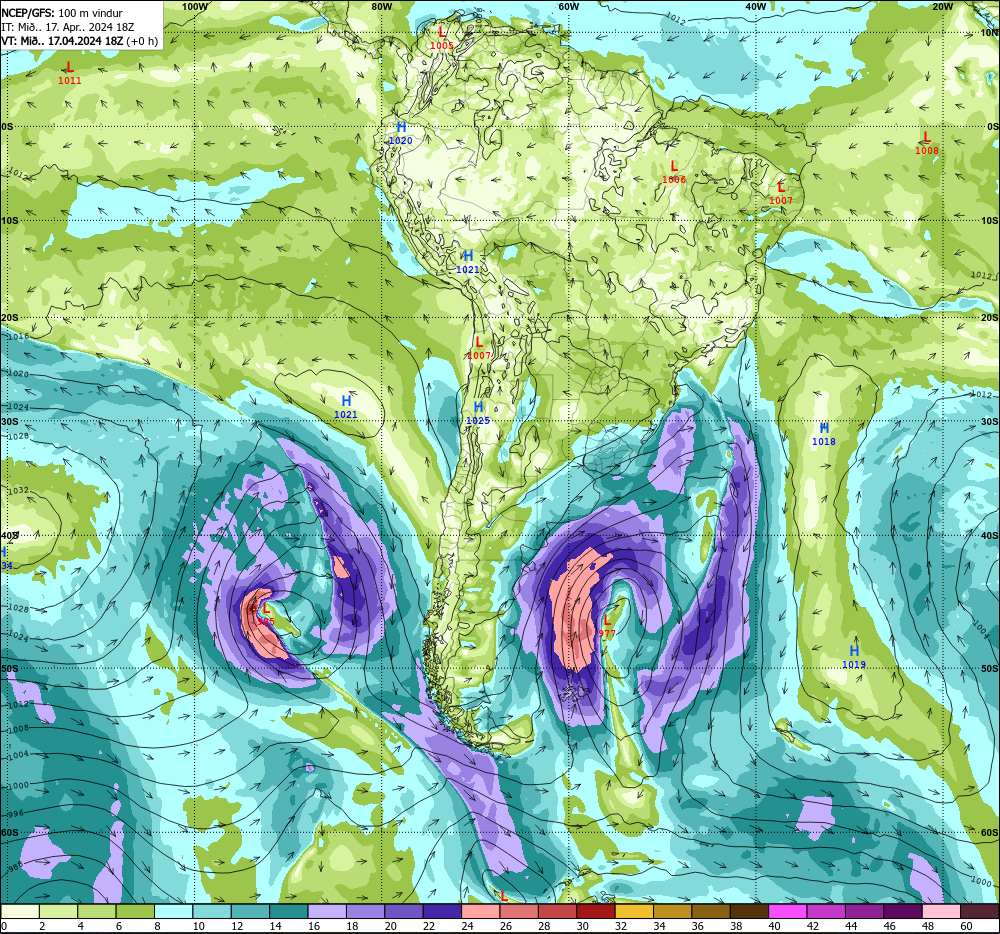Click the 46–48 dark purple legend swatch
Image resolution: width=1000 pixels, height=934 pixels.
tap(904, 911)
